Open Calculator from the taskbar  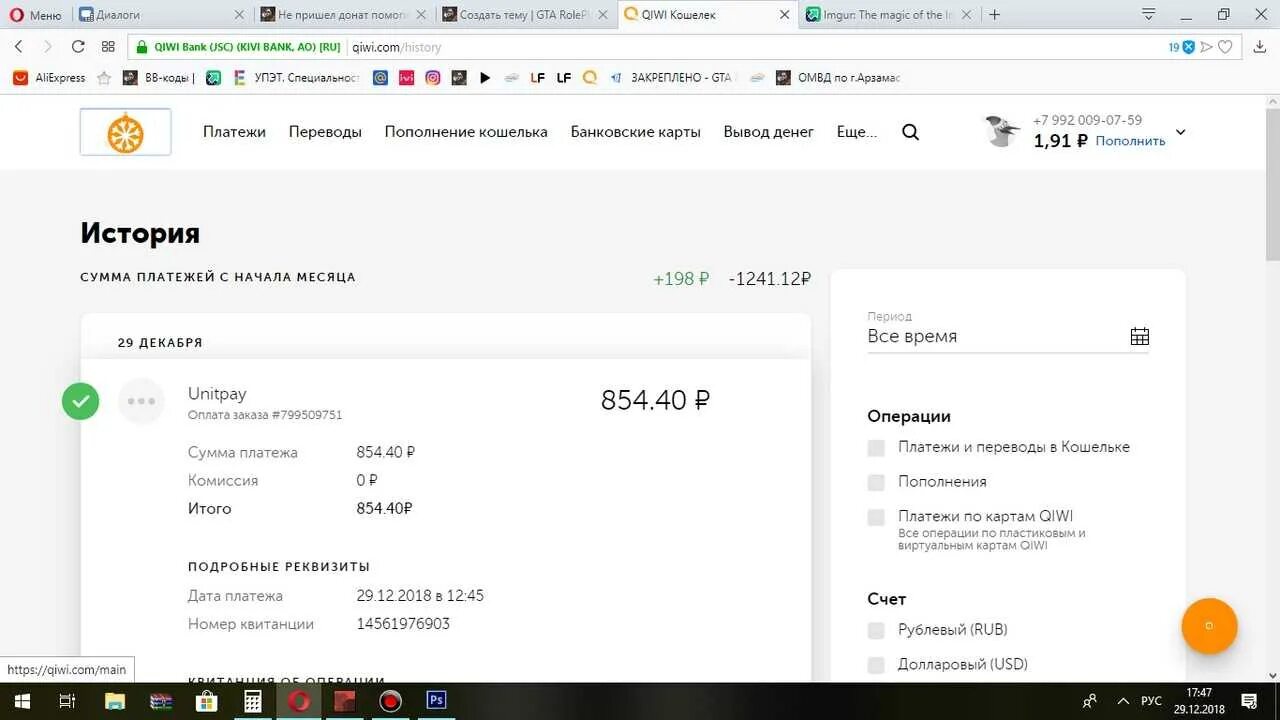click(253, 700)
